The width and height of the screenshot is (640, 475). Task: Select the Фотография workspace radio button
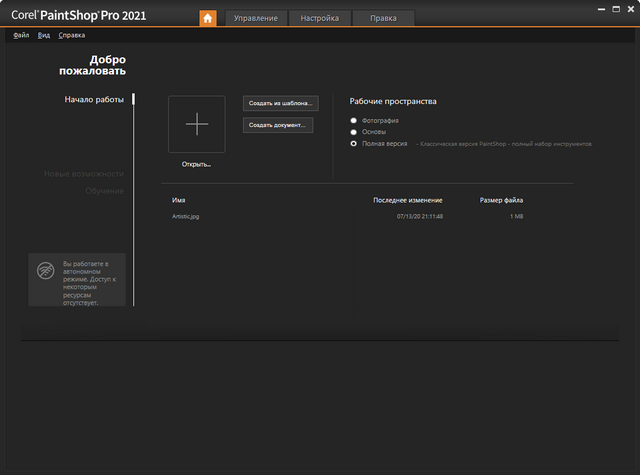click(x=353, y=120)
